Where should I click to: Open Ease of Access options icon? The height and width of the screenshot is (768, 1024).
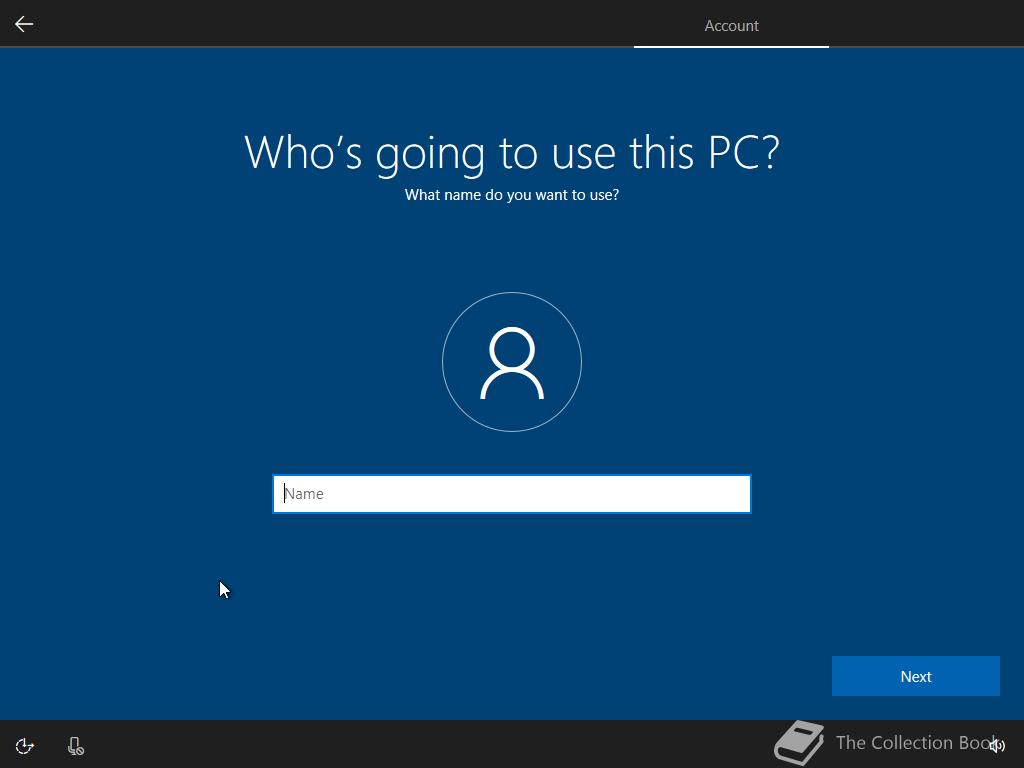(x=24, y=746)
